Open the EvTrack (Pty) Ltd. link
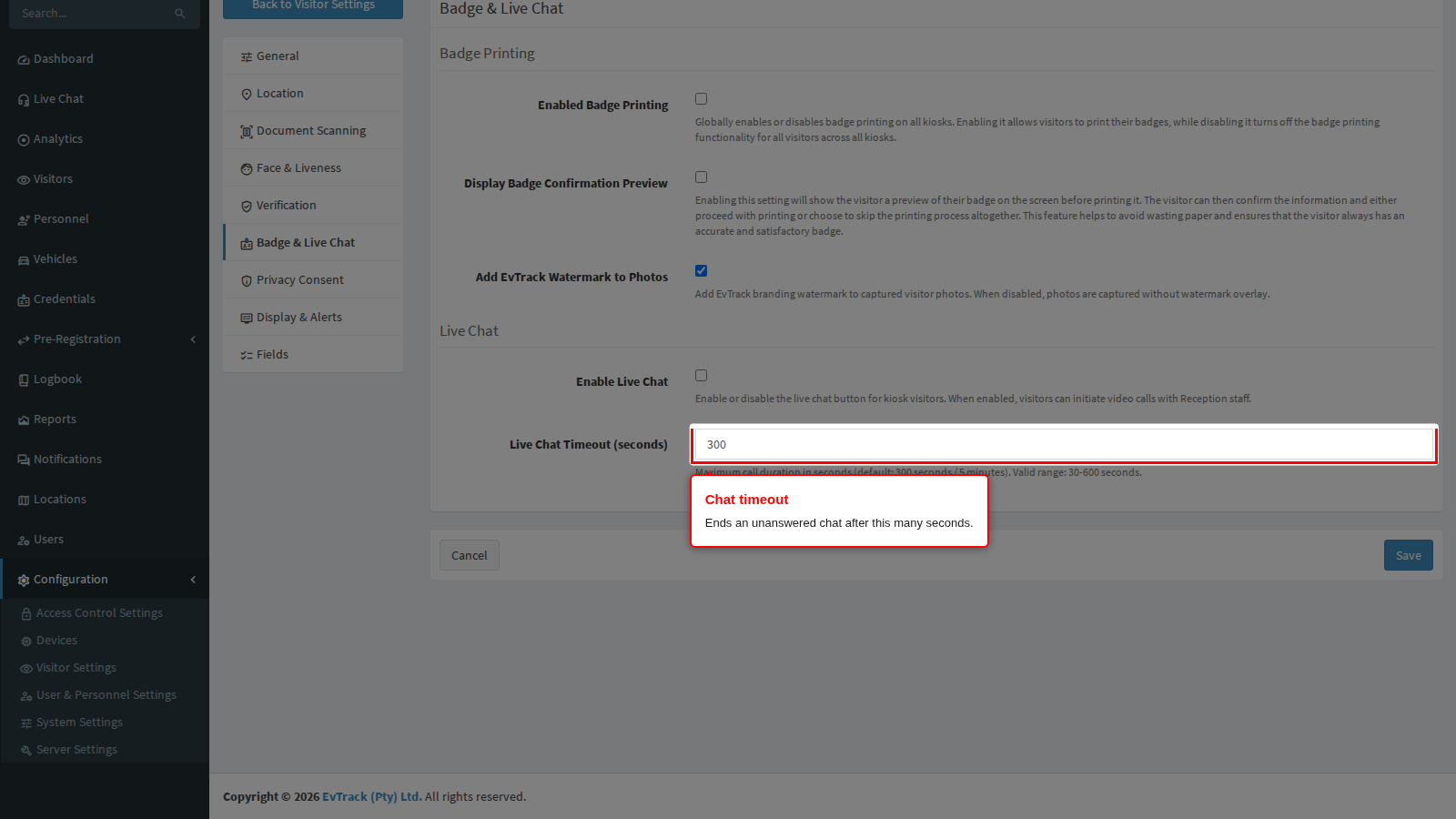Viewport: 1456px width, 819px height. click(x=371, y=796)
